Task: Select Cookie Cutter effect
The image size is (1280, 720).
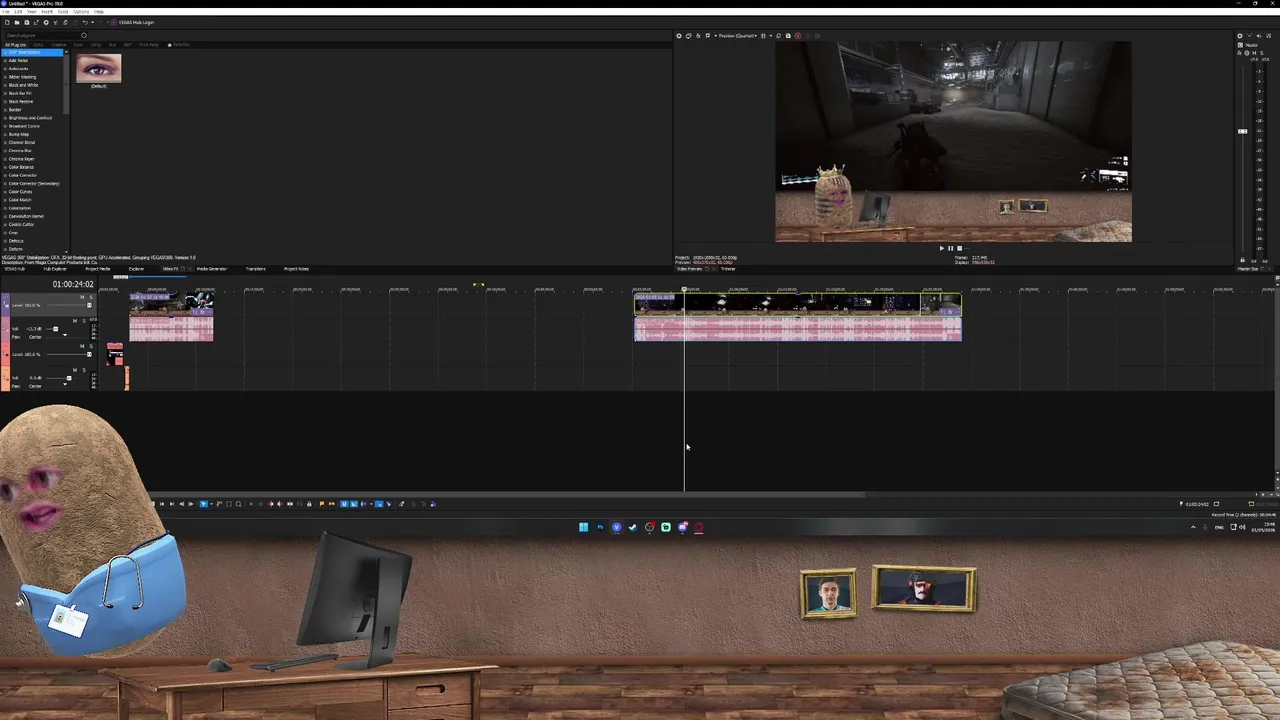Action: pos(21,224)
